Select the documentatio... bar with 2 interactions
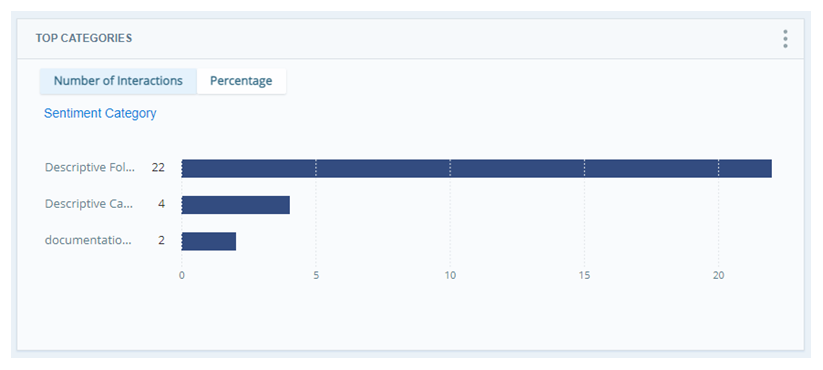Viewport: 823px width, 370px height. (209, 241)
